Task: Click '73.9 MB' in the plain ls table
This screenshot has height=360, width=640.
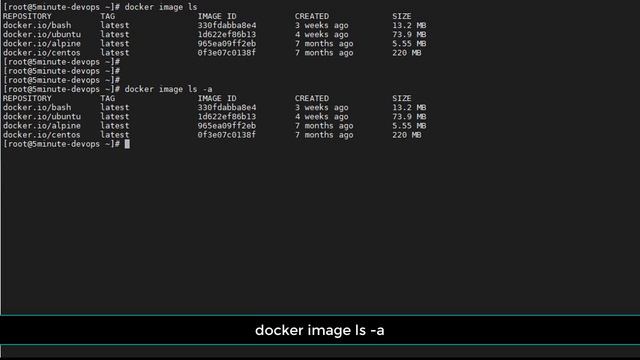Action: pos(409,35)
